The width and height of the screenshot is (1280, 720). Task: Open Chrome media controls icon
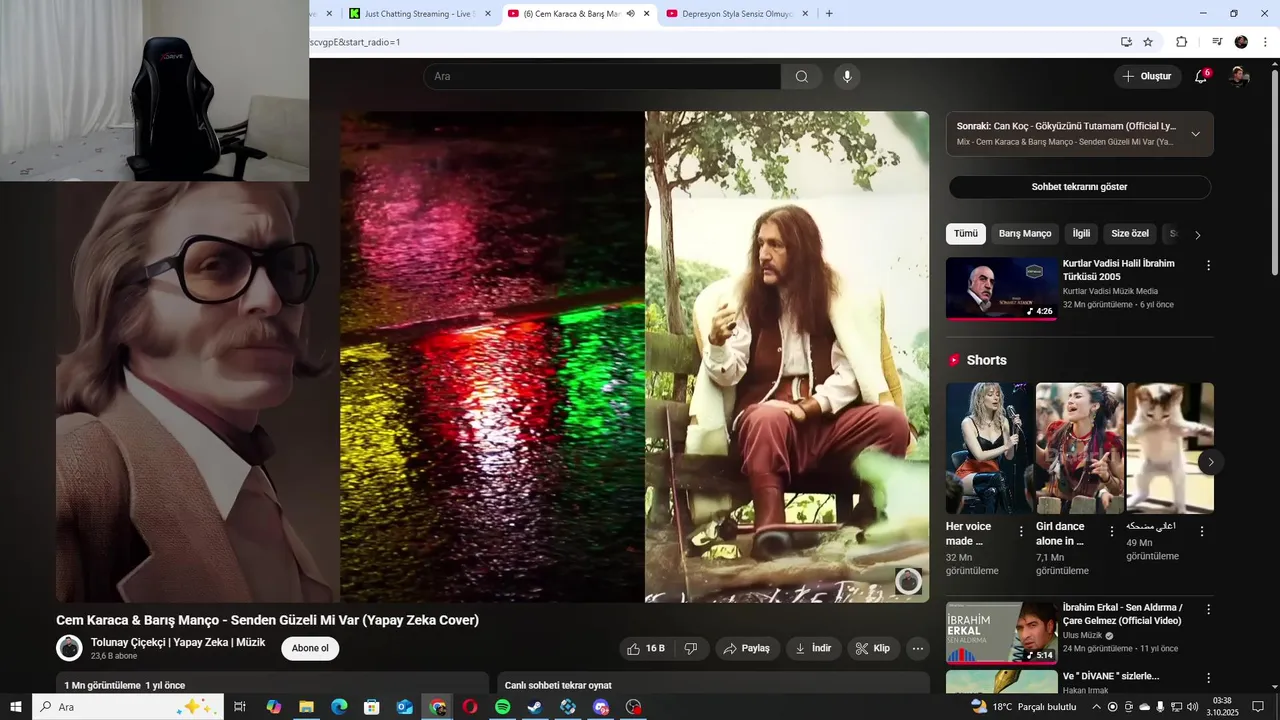pos(1217,42)
